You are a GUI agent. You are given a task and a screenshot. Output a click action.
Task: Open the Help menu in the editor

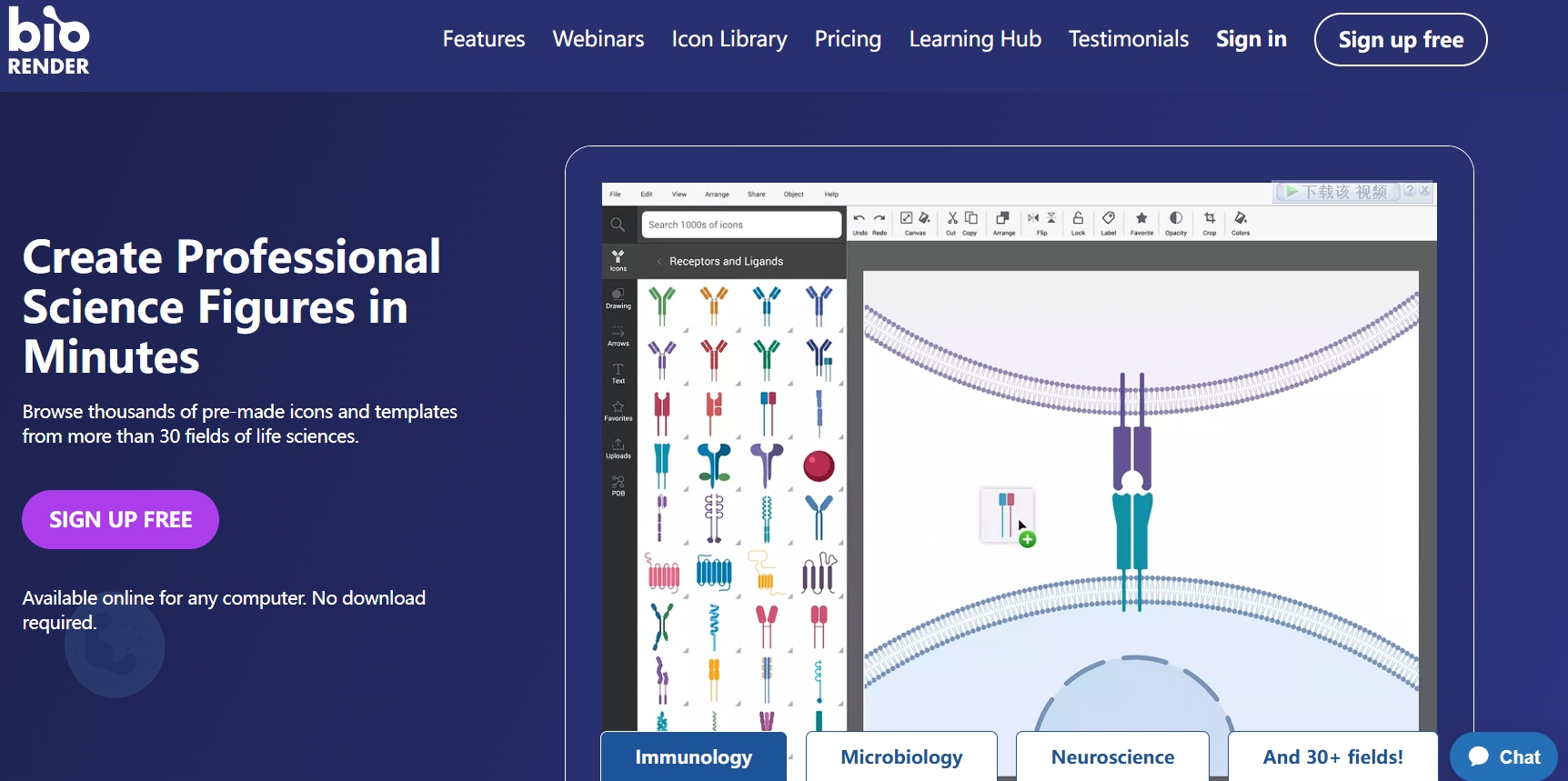pyautogui.click(x=831, y=195)
